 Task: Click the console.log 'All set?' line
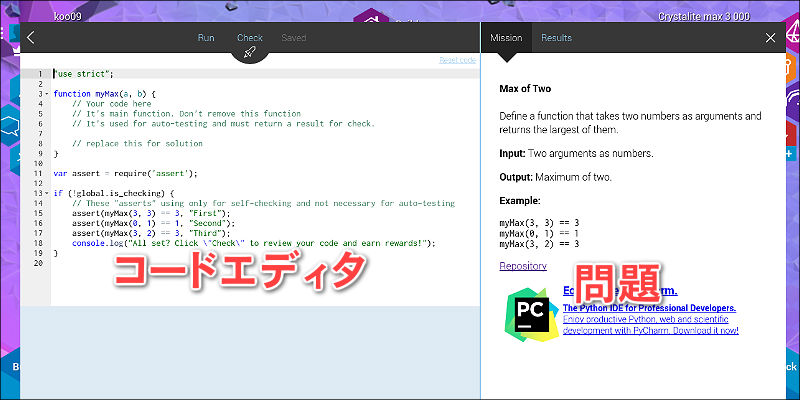(254, 243)
